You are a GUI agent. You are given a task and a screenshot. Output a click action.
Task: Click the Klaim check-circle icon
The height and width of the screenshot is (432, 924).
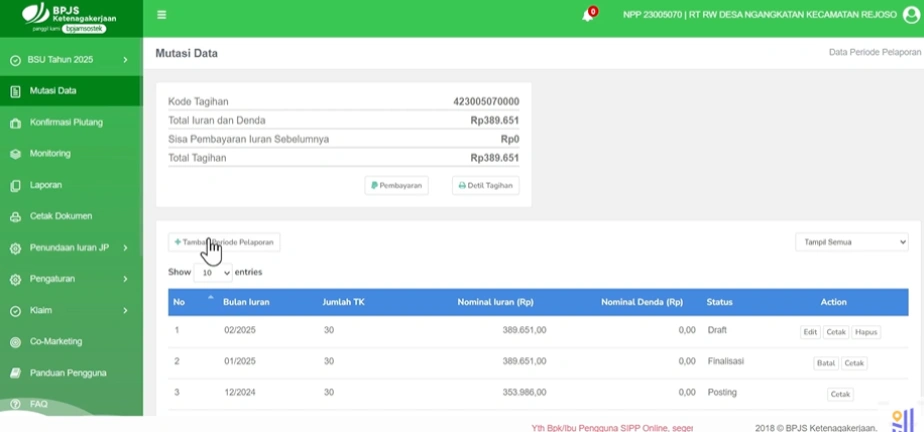[16, 311]
